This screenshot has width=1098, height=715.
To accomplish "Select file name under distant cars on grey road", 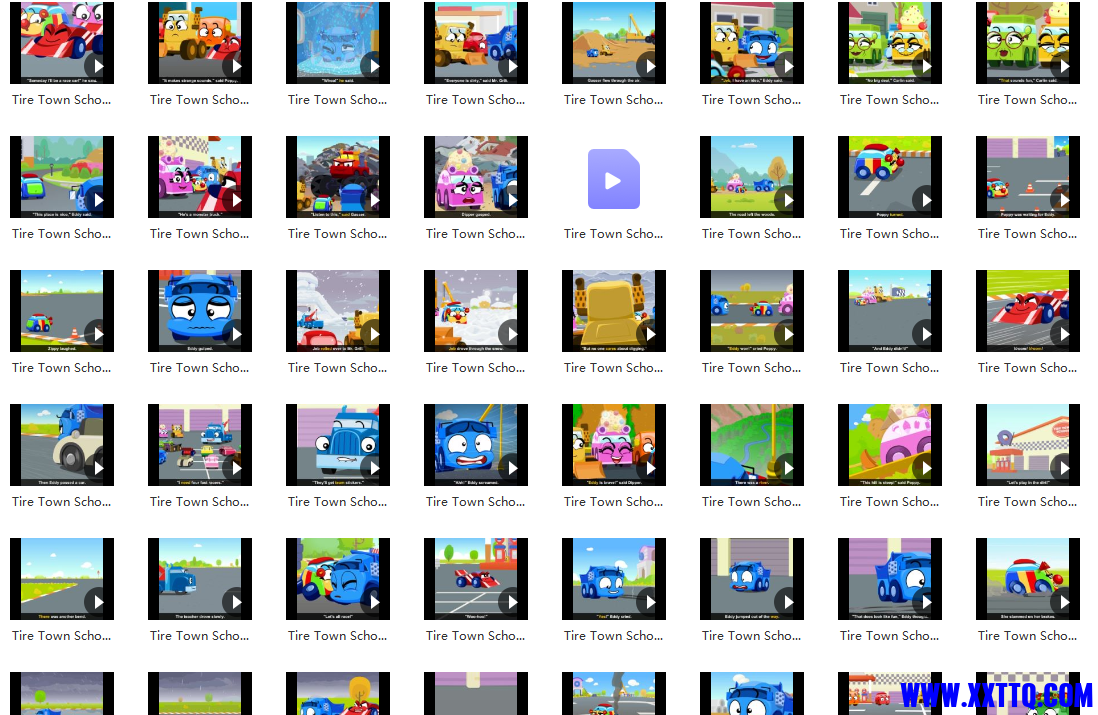I will [x=889, y=368].
